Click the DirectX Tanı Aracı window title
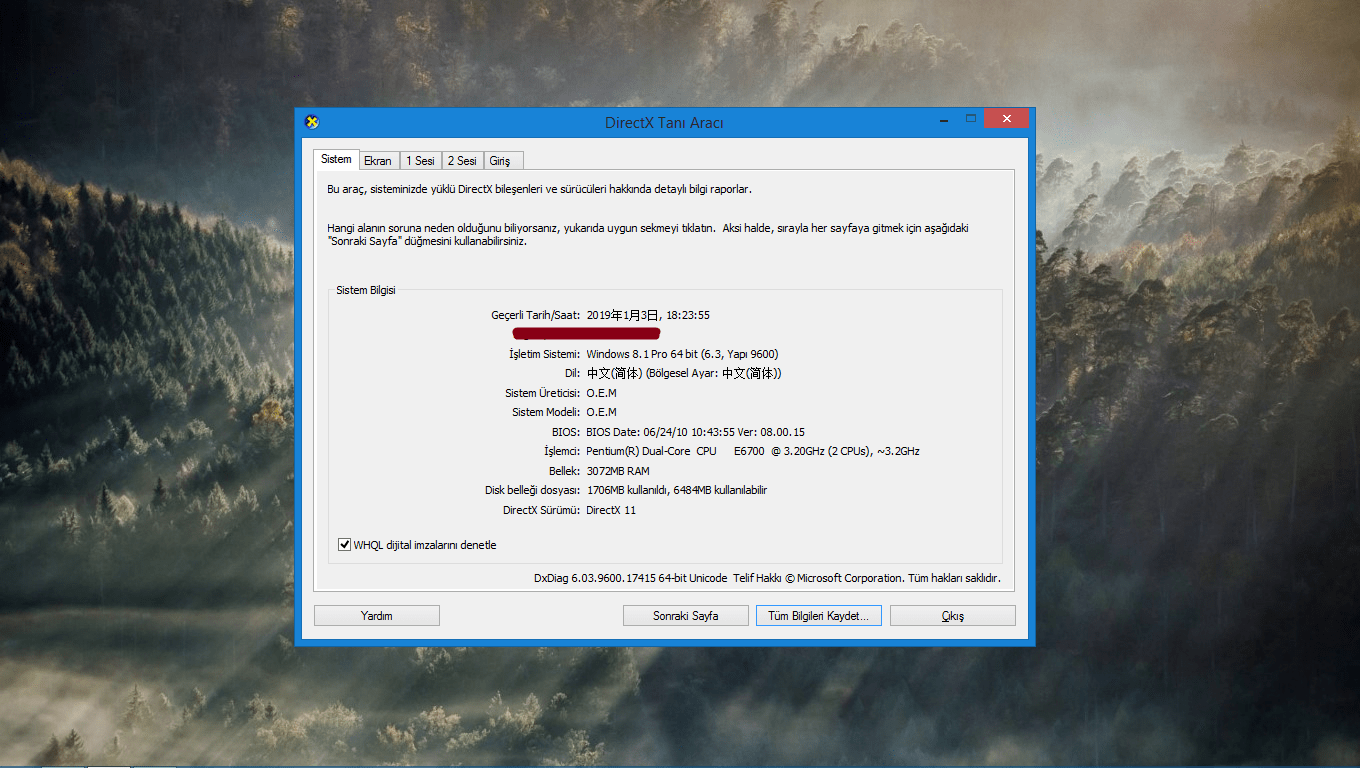Image resolution: width=1360 pixels, height=768 pixels. pos(664,122)
